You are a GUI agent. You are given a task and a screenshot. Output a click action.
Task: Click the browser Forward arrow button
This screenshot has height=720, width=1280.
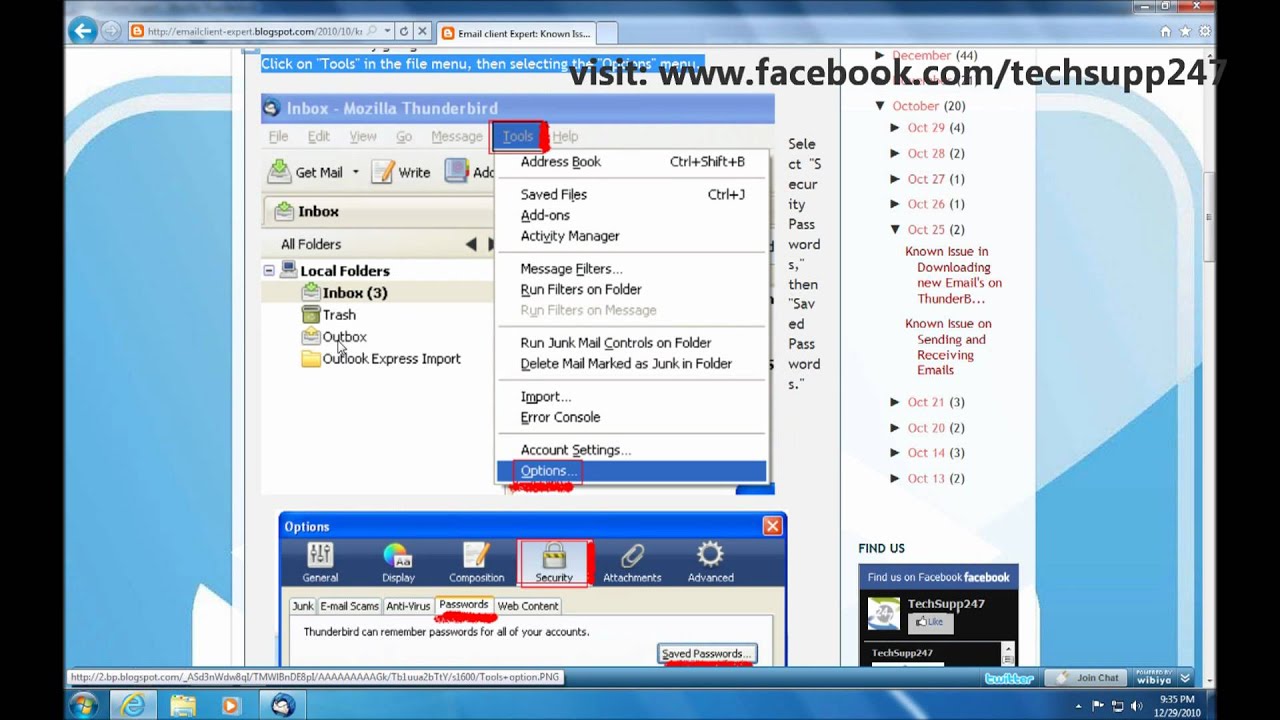tap(112, 31)
